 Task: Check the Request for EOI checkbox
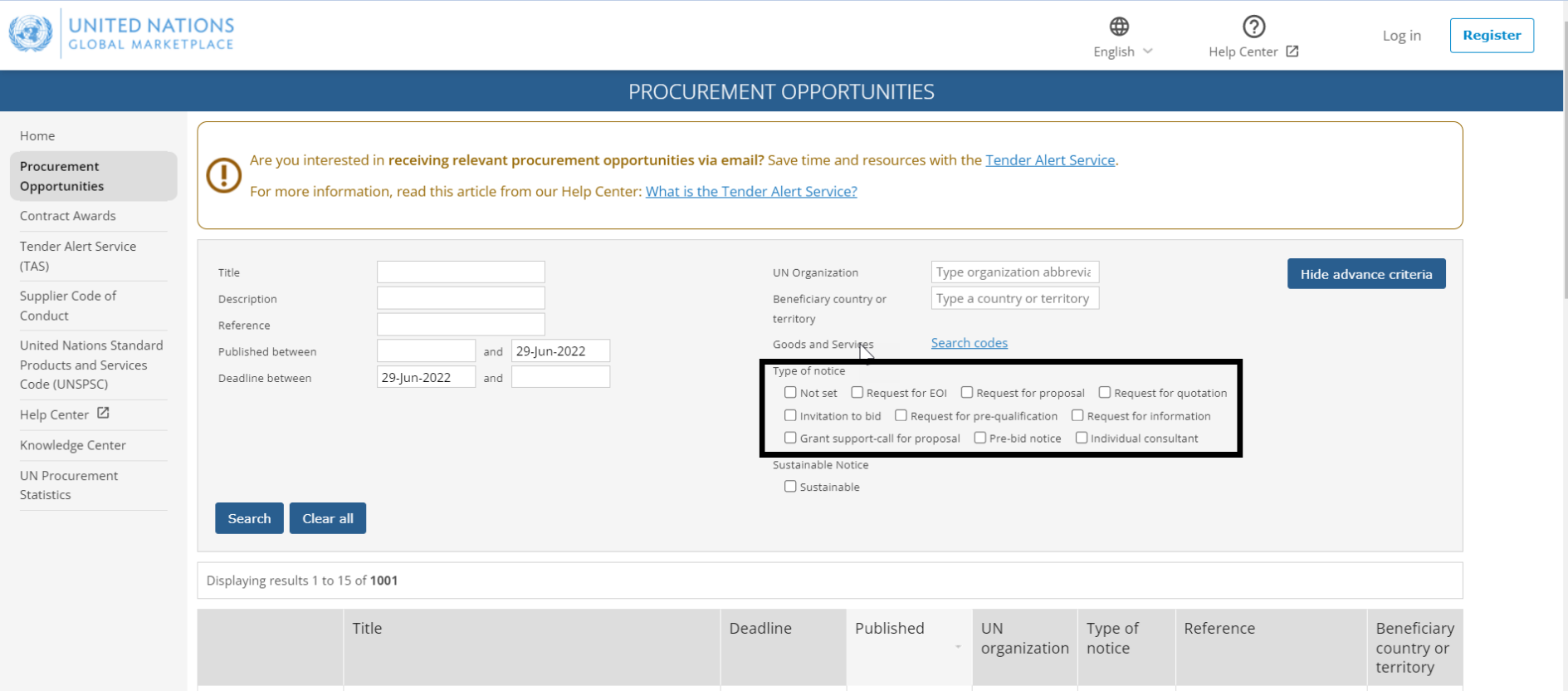(x=857, y=393)
